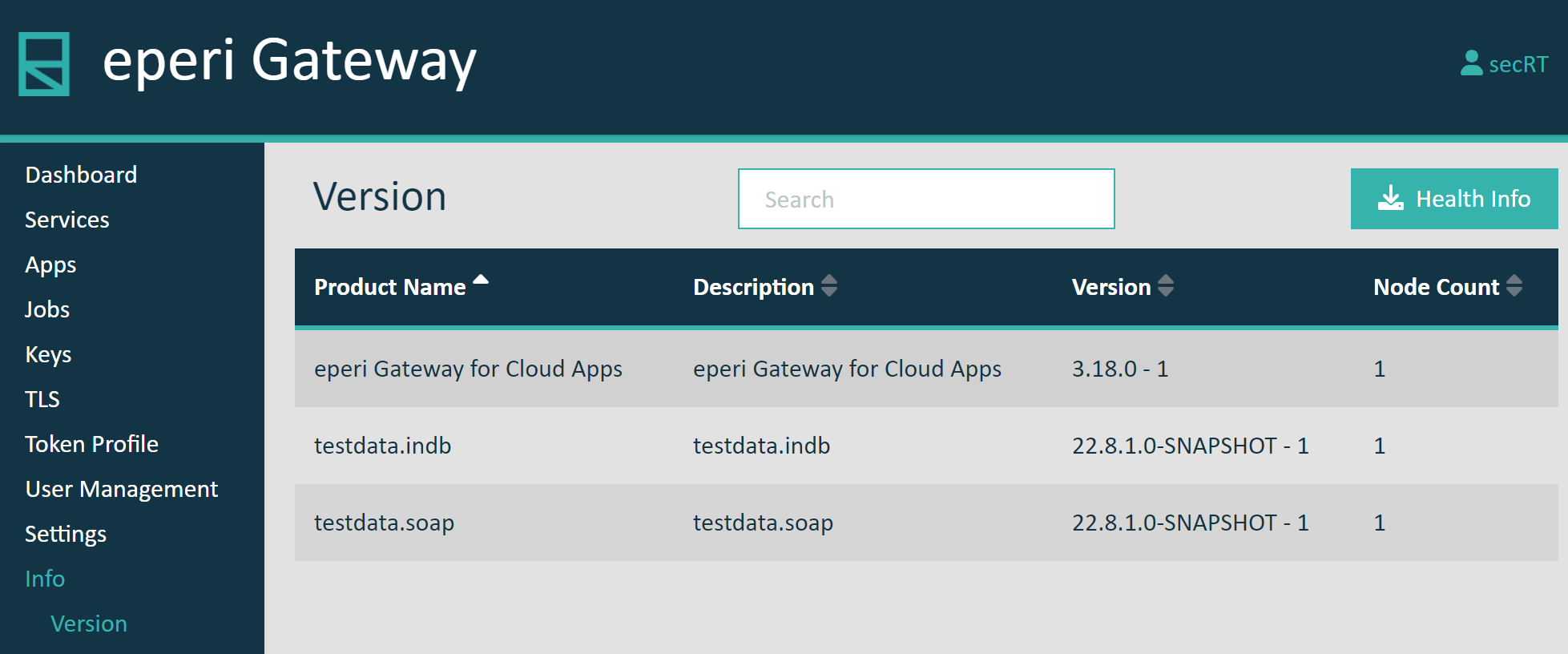The image size is (1568, 654).
Task: Open Dashboard from the sidebar
Action: click(x=81, y=175)
